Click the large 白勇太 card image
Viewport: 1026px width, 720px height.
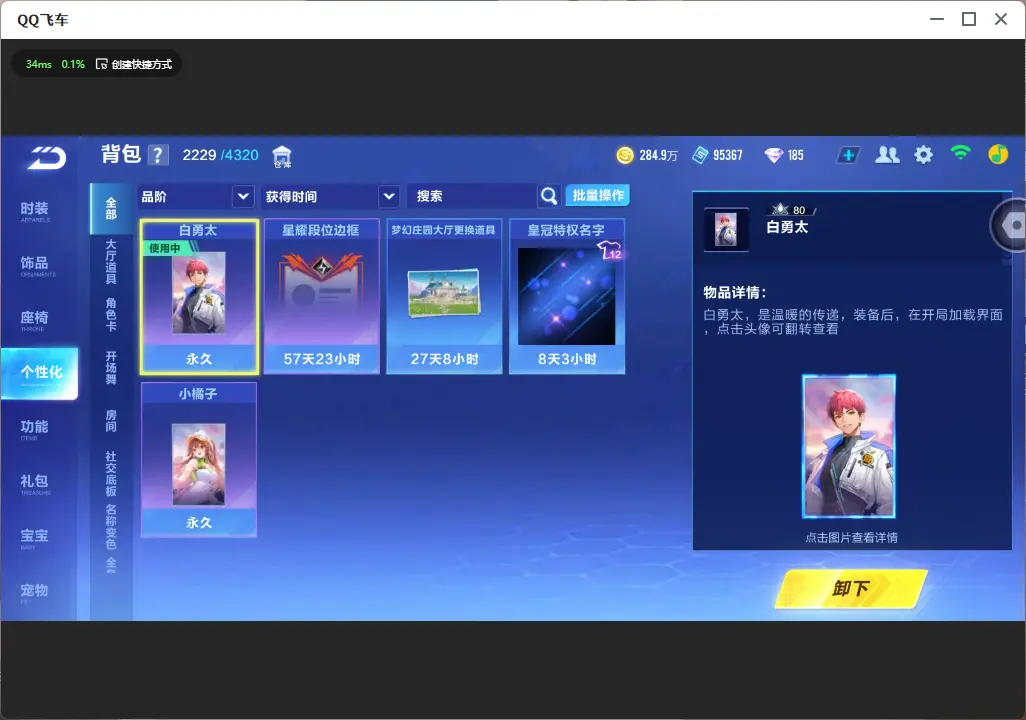pos(849,447)
